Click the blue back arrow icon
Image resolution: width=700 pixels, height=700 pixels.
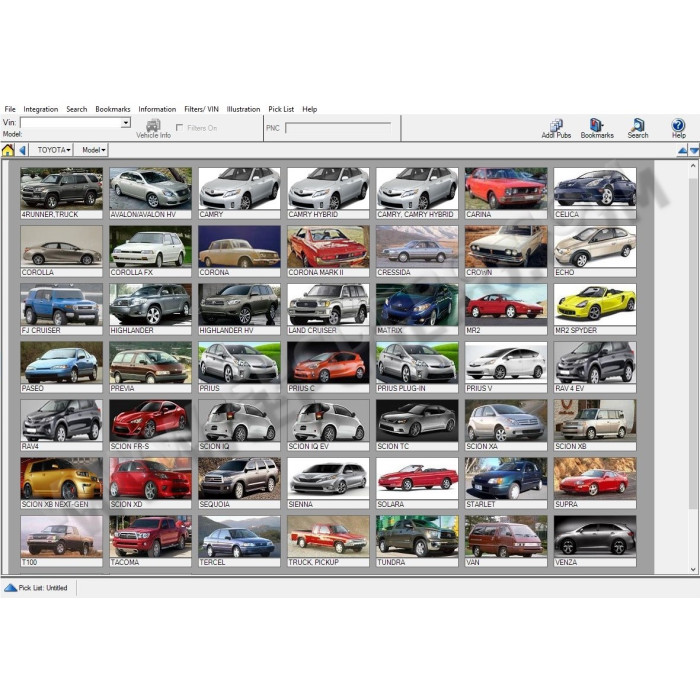[22, 150]
